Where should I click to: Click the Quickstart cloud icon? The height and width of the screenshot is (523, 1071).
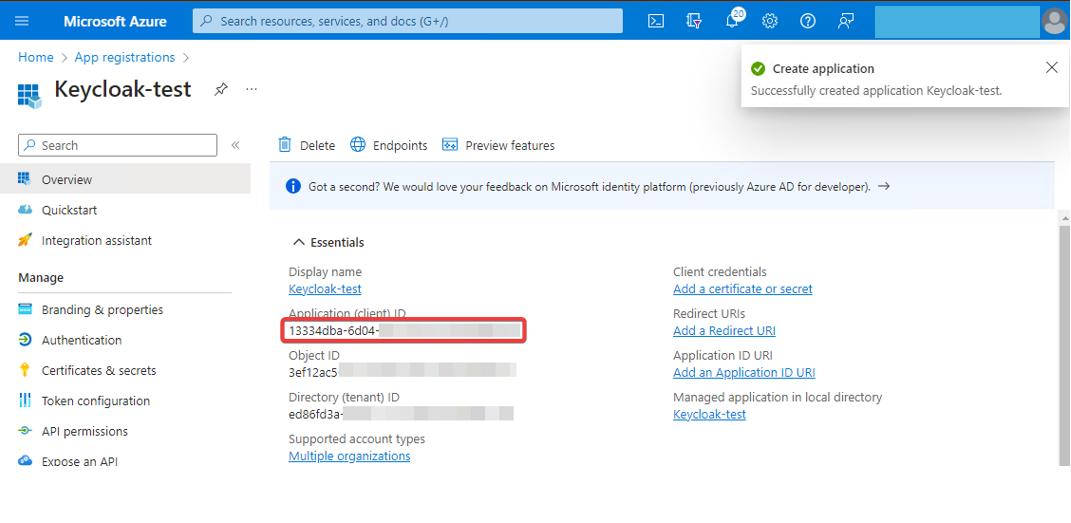click(x=25, y=210)
